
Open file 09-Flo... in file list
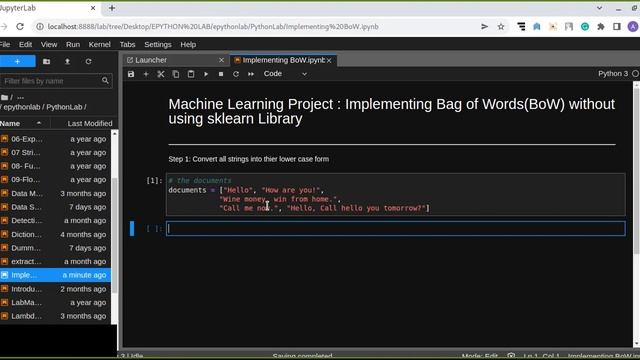coord(56,180)
